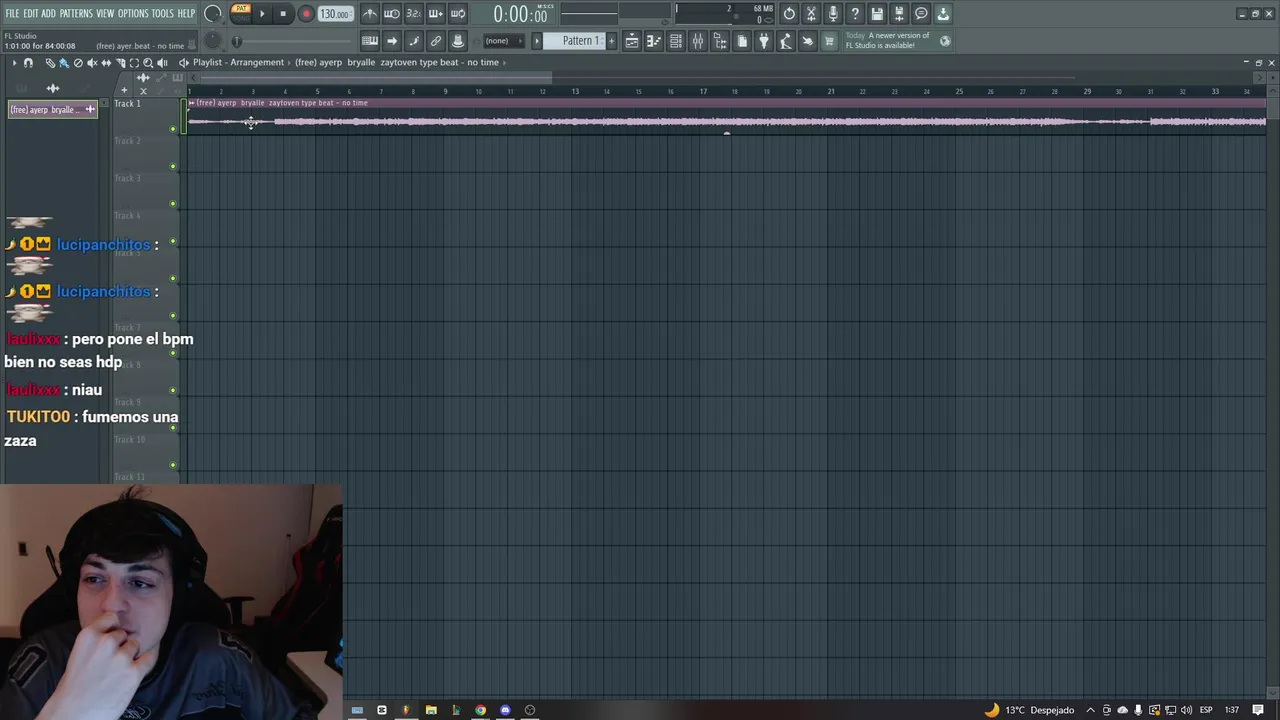Select the playlist Paint brush tool
The image size is (1280, 720).
coord(64,63)
